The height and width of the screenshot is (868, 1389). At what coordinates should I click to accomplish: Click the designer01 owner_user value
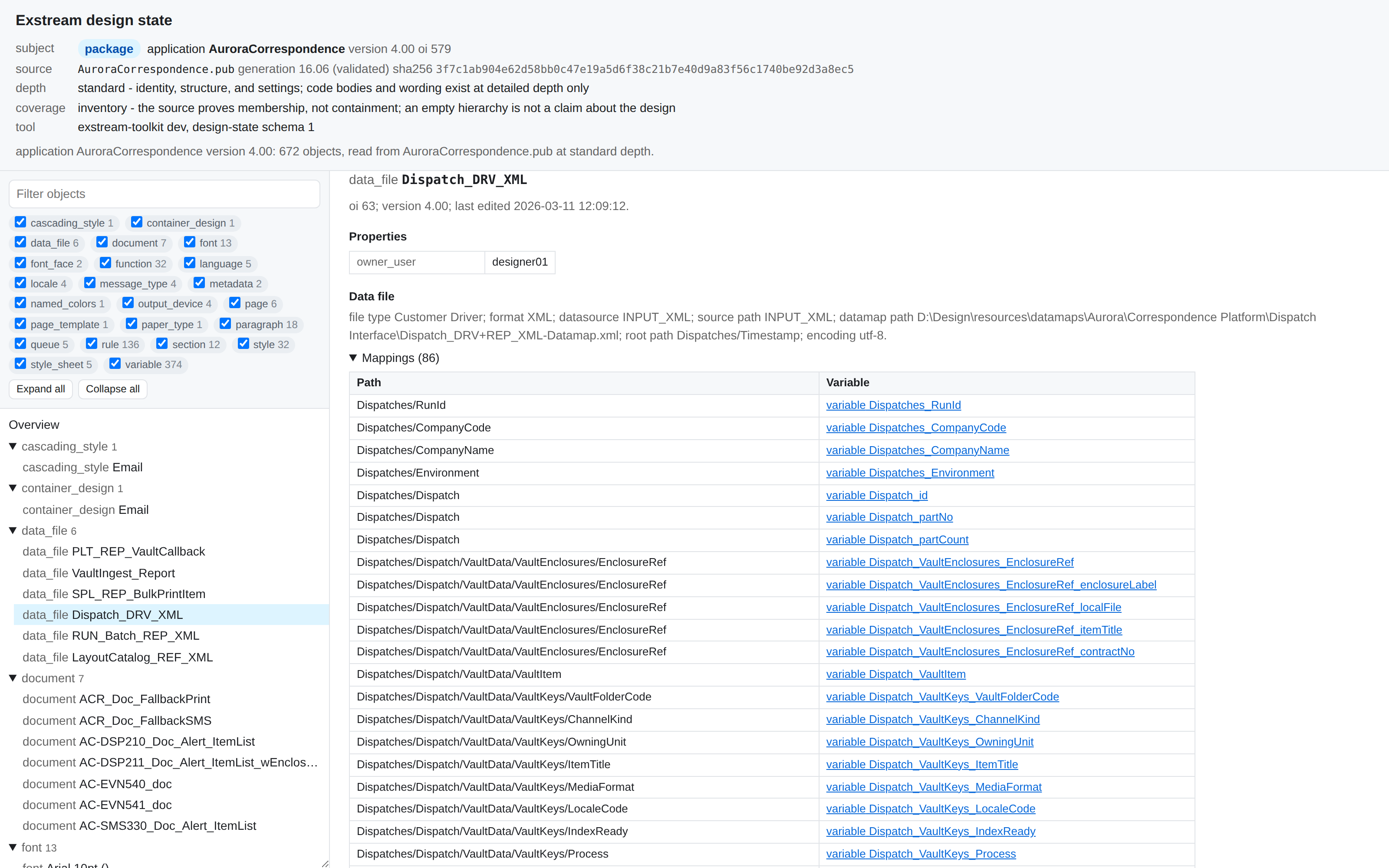(520, 262)
